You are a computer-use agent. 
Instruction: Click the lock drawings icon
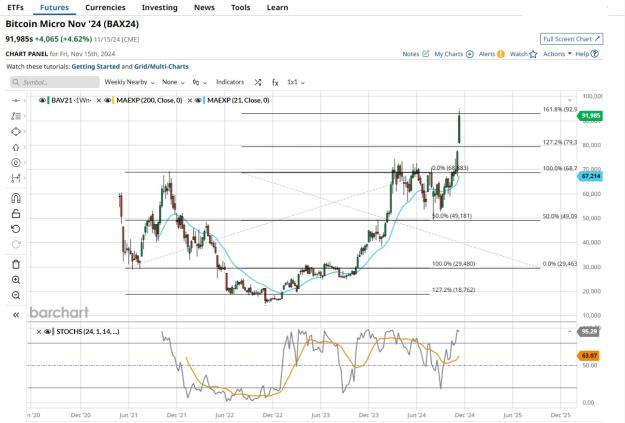[x=16, y=214]
